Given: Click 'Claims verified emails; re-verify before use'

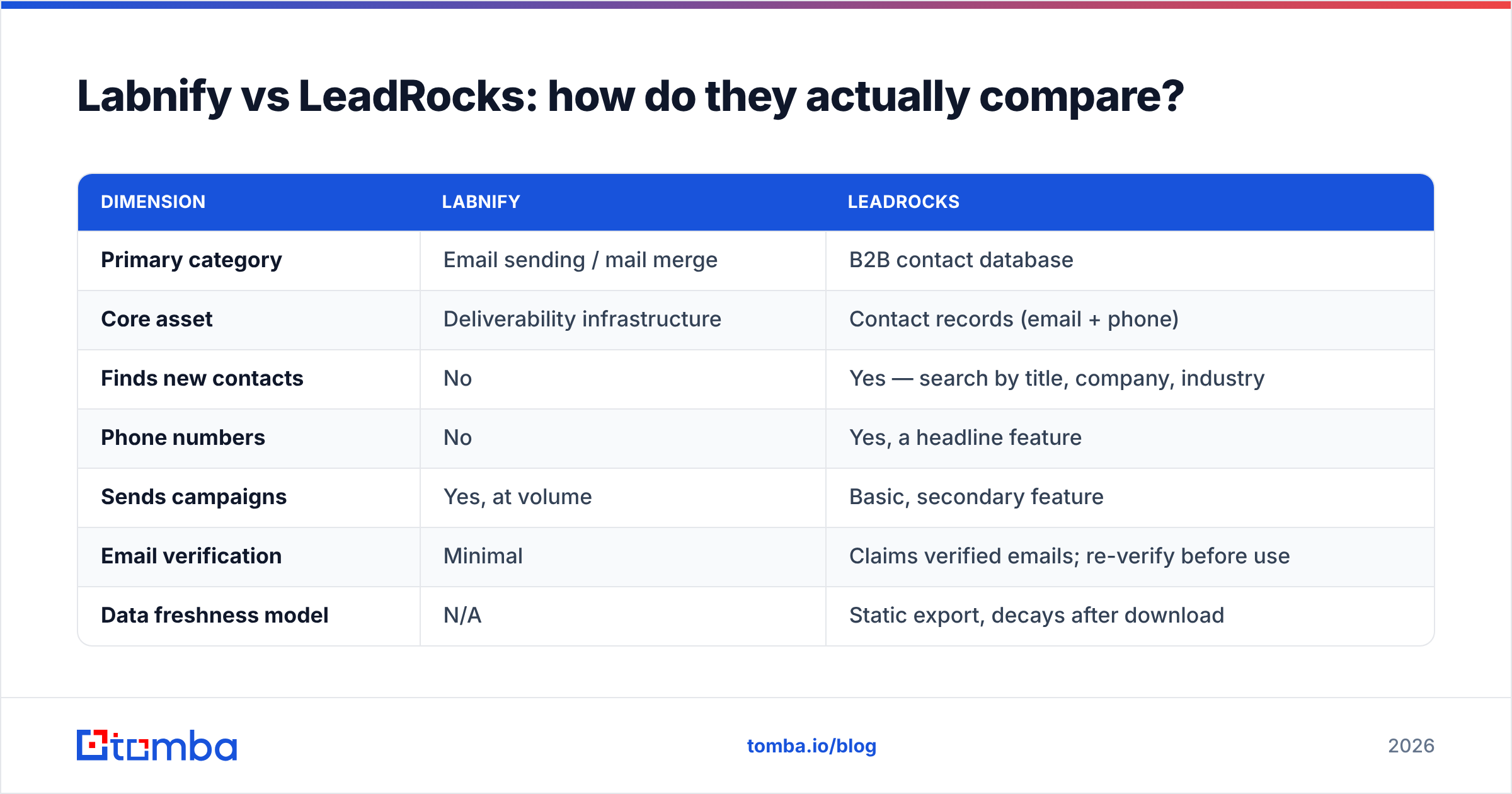Looking at the screenshot, I should click(1069, 556).
